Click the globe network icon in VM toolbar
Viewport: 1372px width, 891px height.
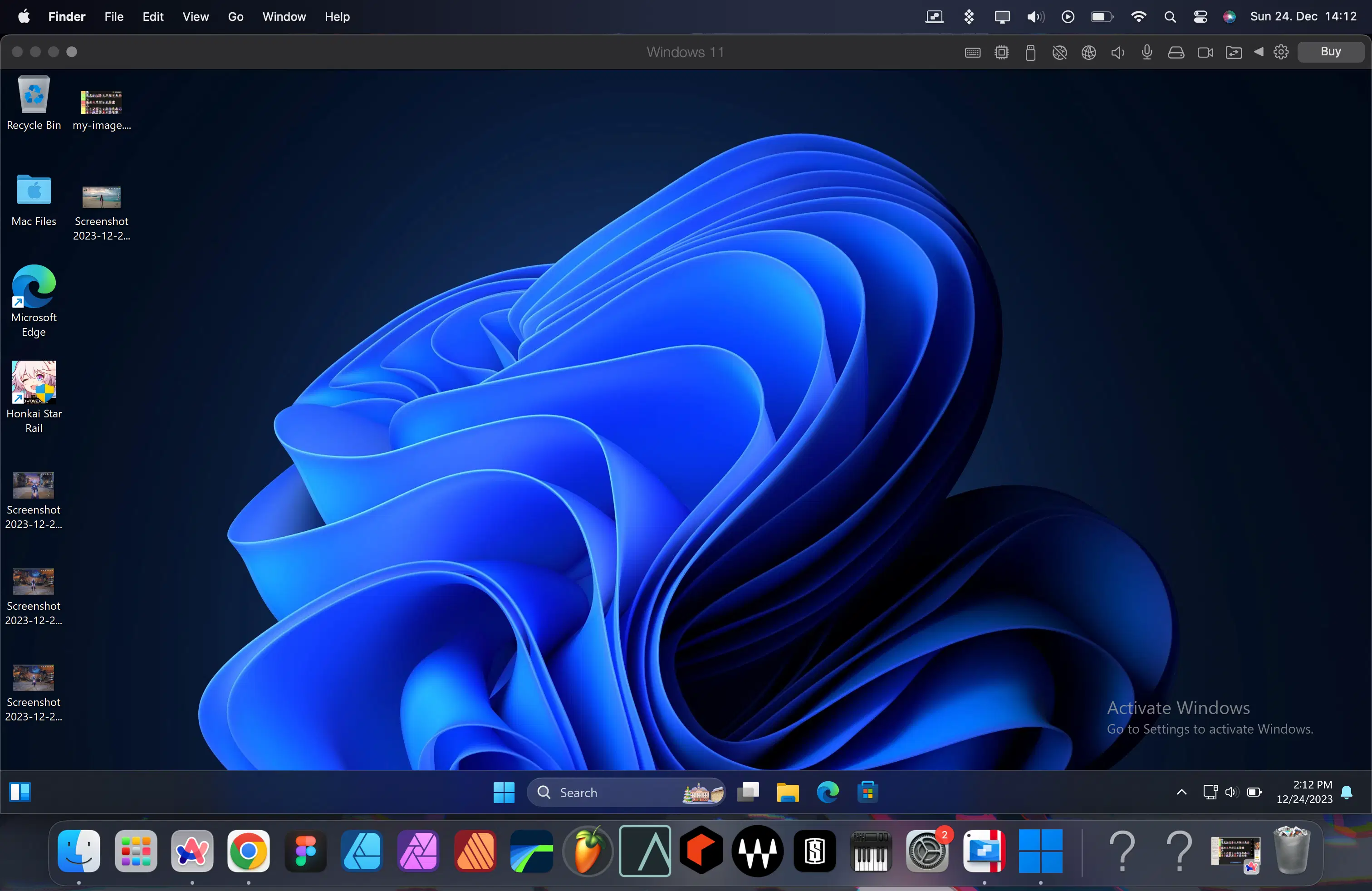point(1089,53)
